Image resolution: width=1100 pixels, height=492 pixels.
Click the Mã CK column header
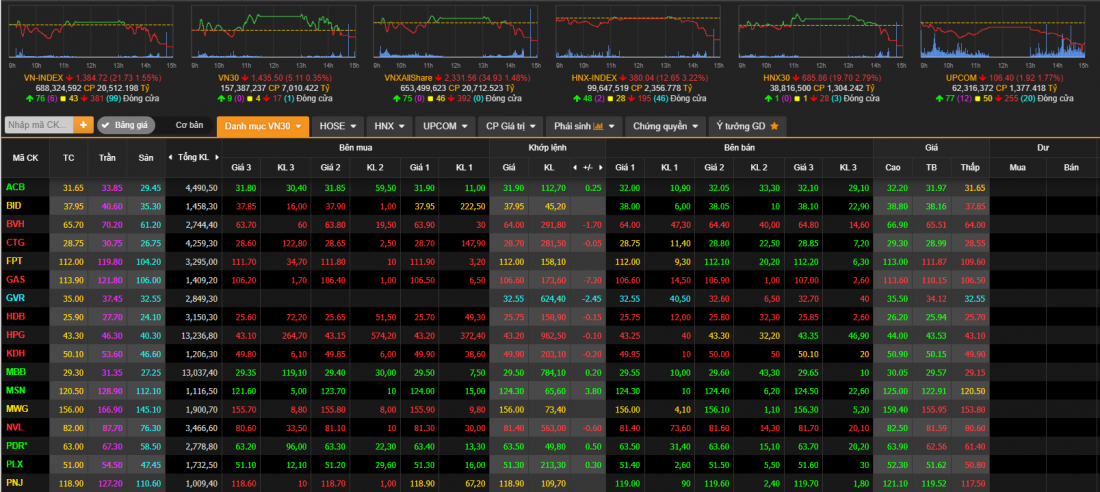tap(26, 158)
